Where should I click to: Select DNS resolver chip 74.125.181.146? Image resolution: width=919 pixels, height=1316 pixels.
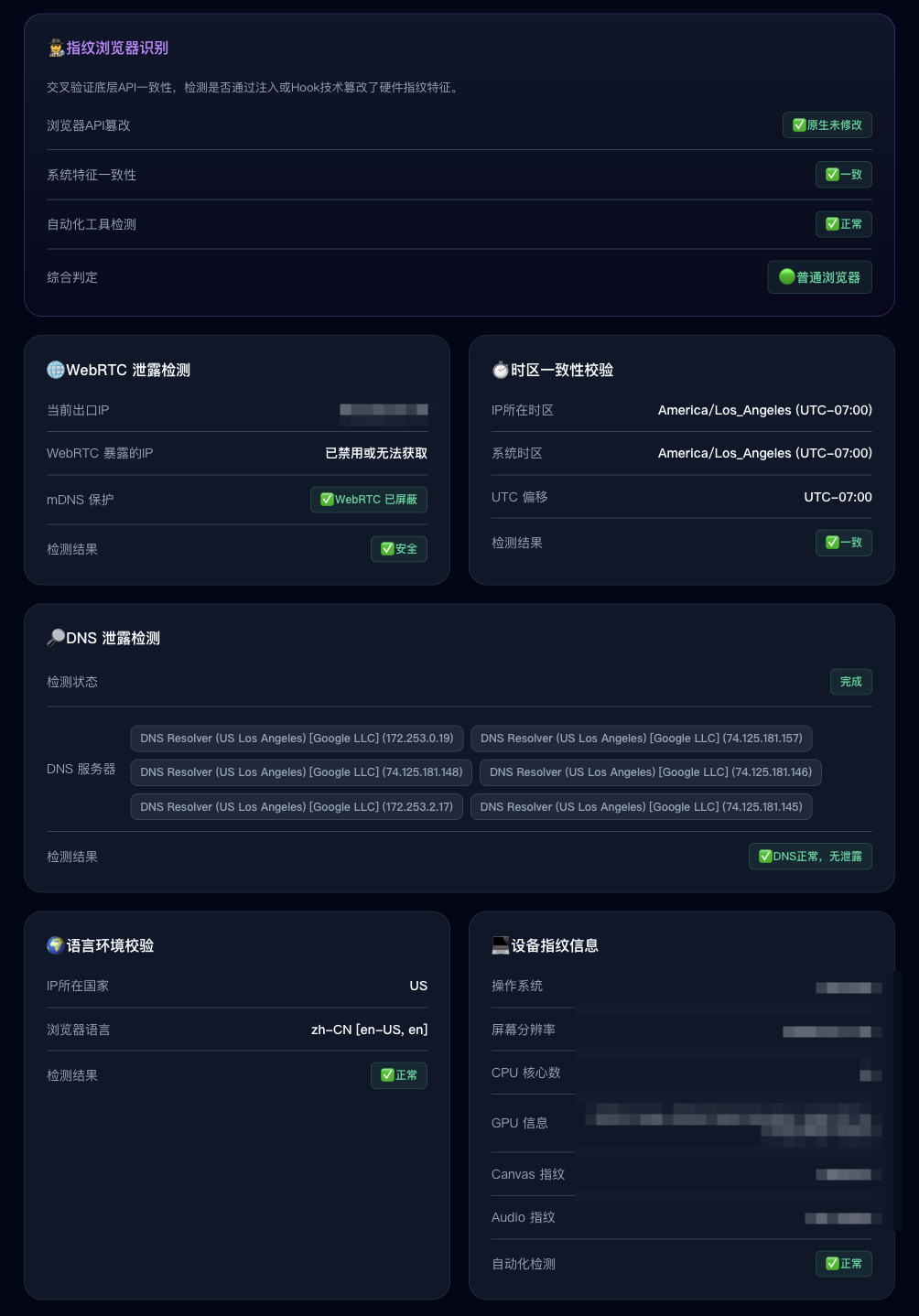[x=651, y=772]
